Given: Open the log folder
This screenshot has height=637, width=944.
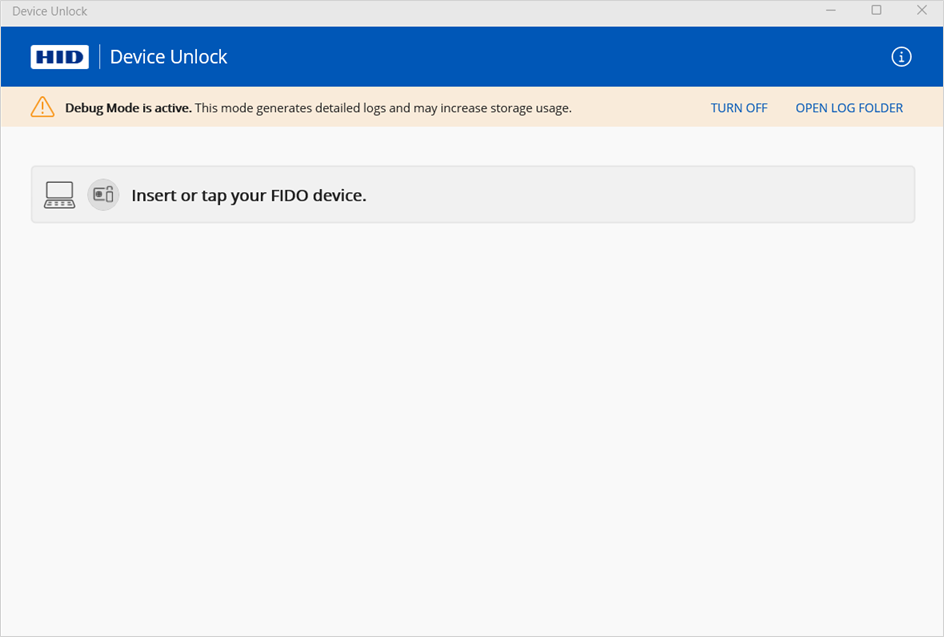Looking at the screenshot, I should (x=849, y=108).
